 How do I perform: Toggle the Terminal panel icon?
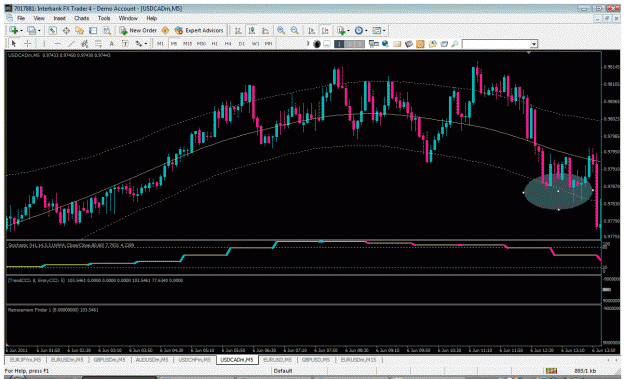point(93,30)
